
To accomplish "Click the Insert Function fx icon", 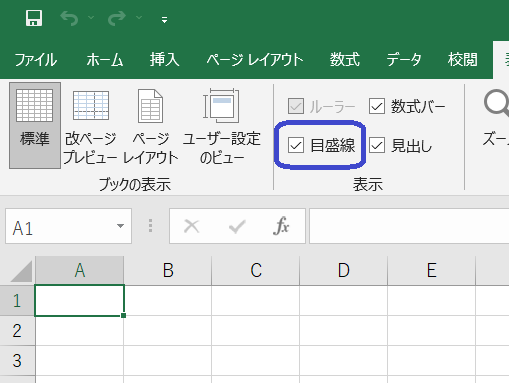I will (281, 226).
